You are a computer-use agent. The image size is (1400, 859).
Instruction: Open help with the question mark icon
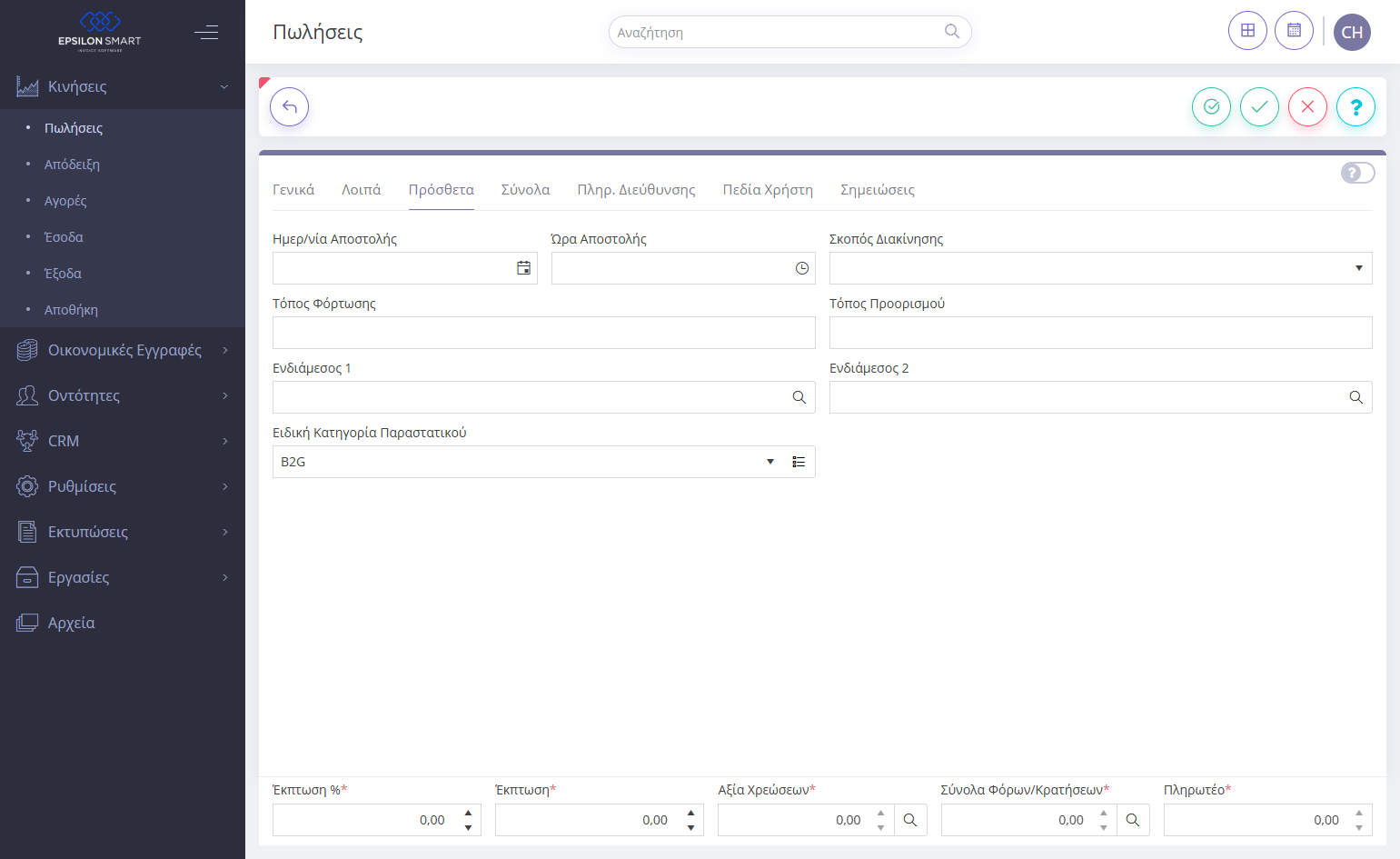coord(1355,107)
